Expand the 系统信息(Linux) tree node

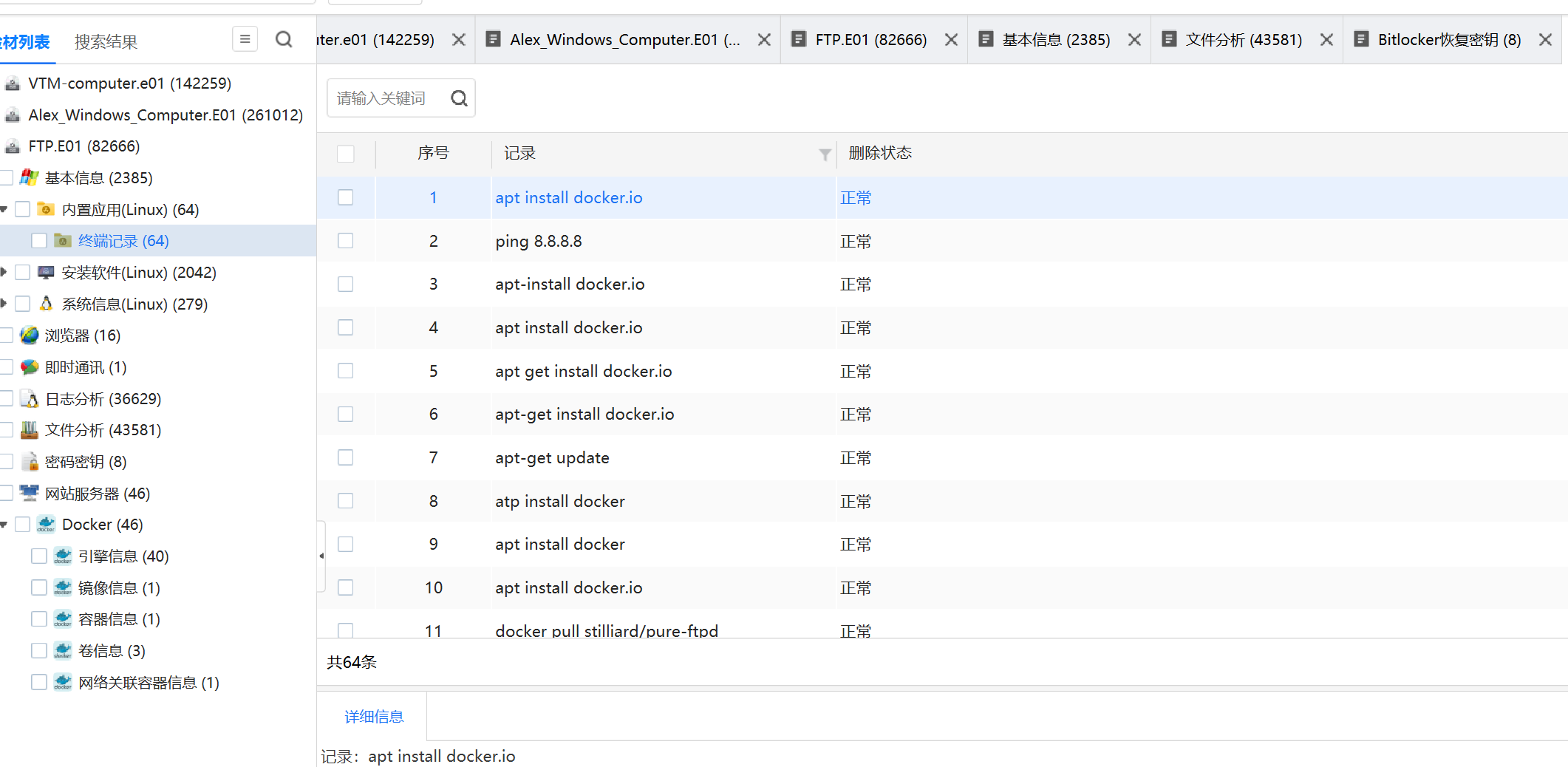pyautogui.click(x=4, y=304)
